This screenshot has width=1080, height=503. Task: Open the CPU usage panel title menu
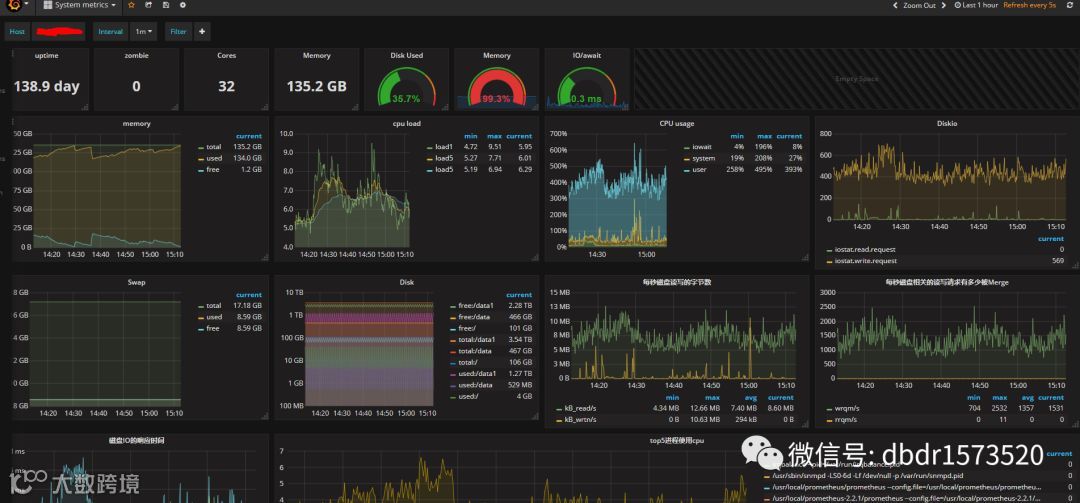[676, 124]
